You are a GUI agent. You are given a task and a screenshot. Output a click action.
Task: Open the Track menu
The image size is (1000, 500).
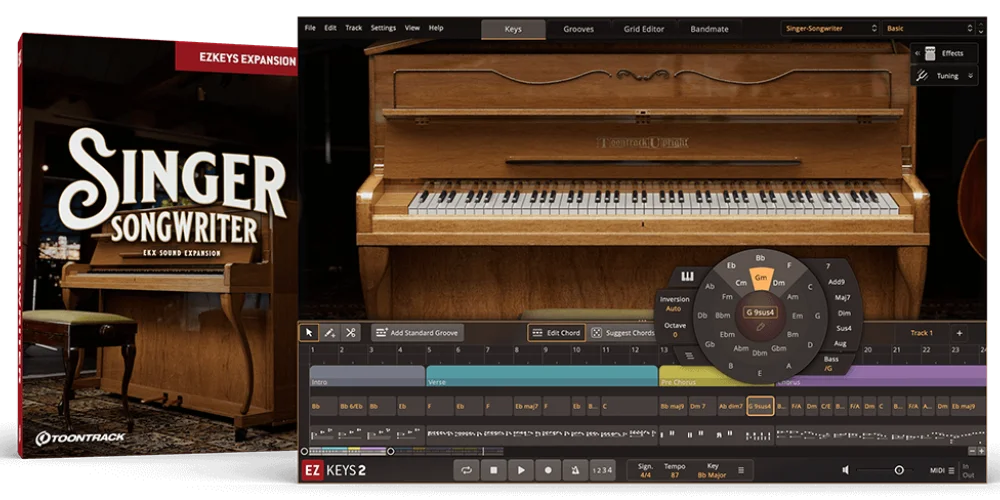(x=353, y=28)
